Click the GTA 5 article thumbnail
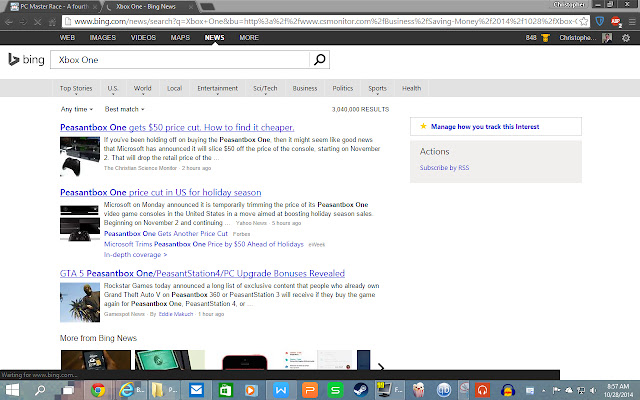 tap(80, 302)
